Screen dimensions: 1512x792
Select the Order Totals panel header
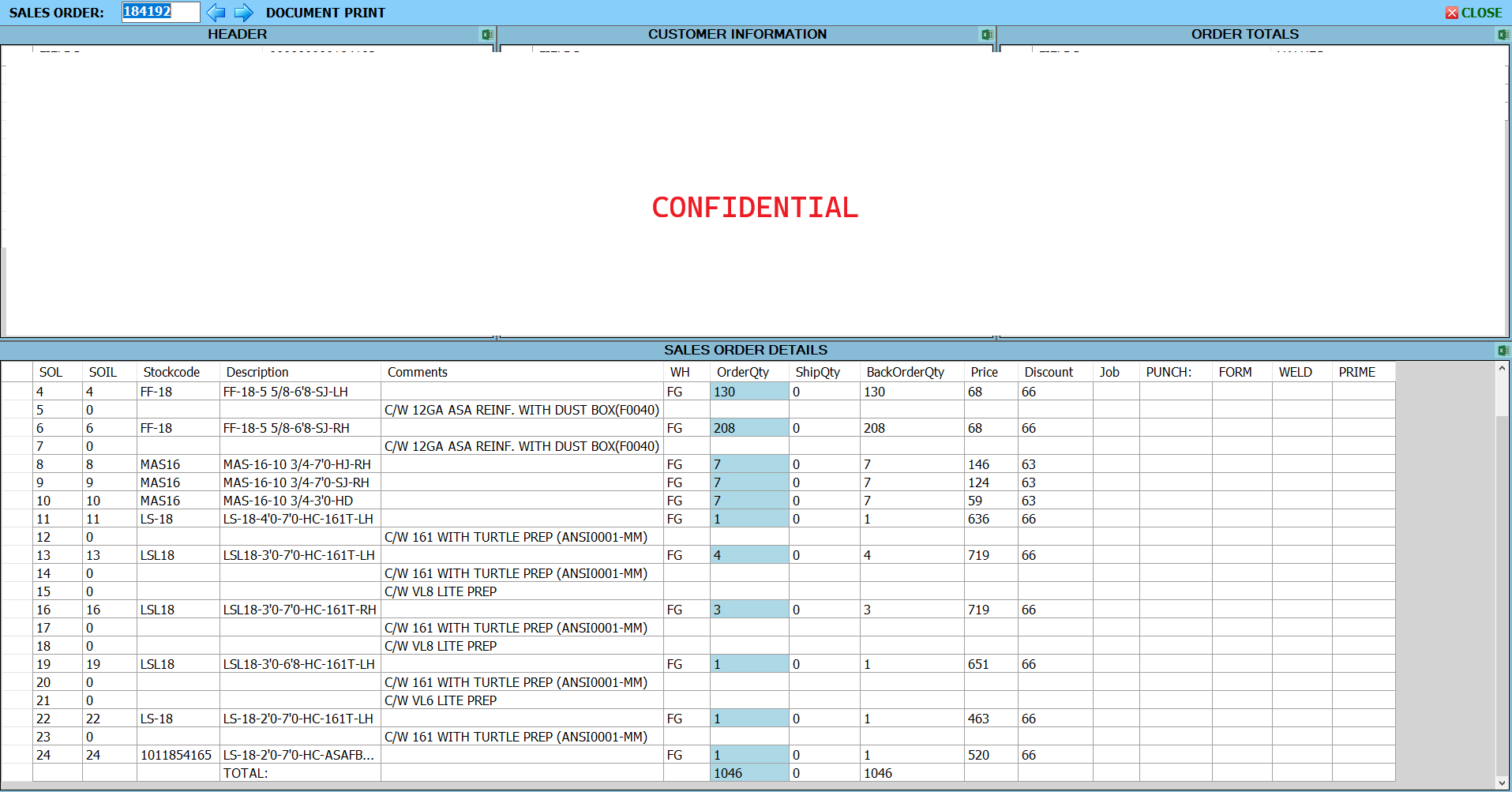[1245, 34]
